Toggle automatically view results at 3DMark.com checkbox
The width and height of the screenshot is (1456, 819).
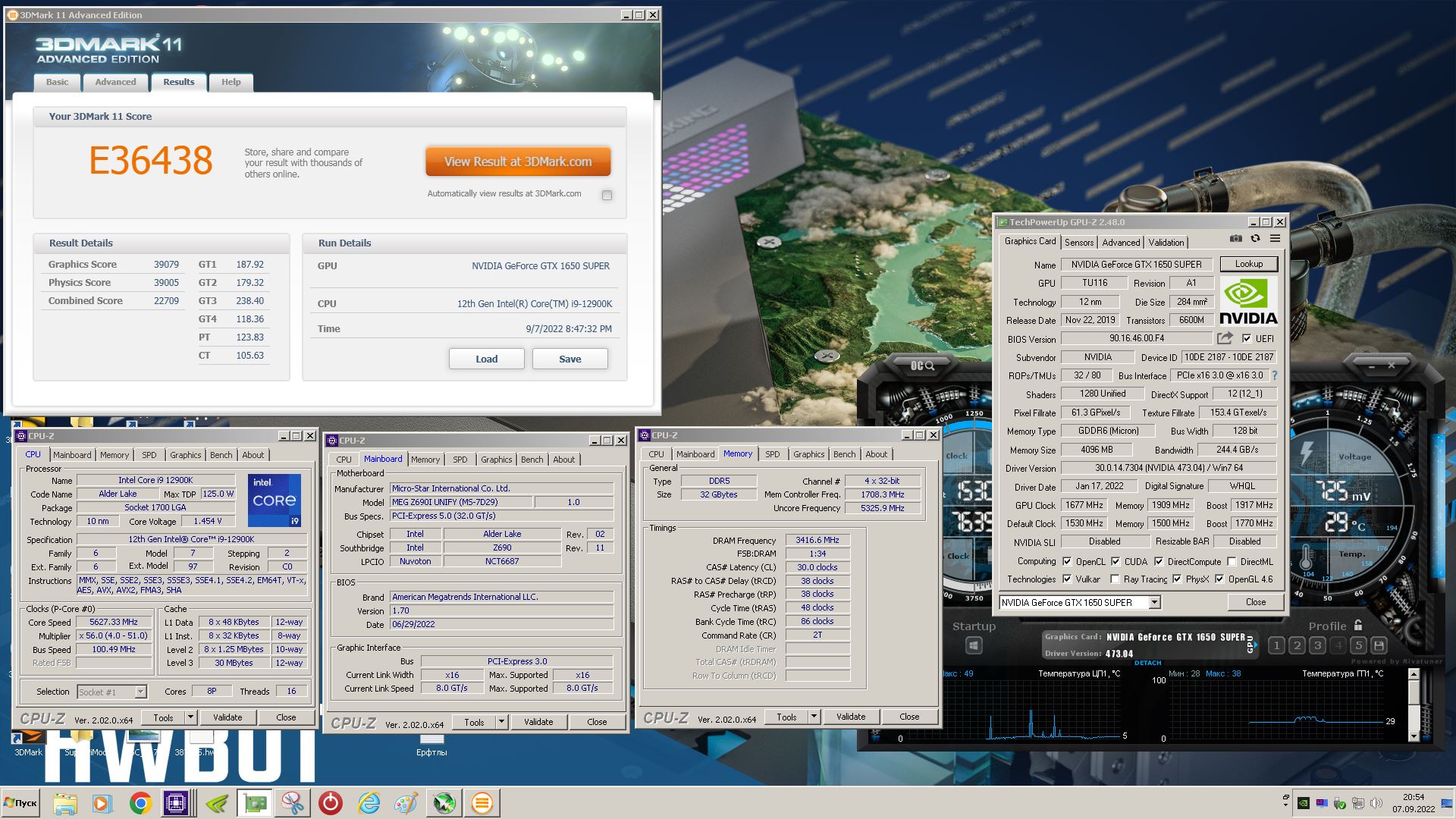point(607,195)
